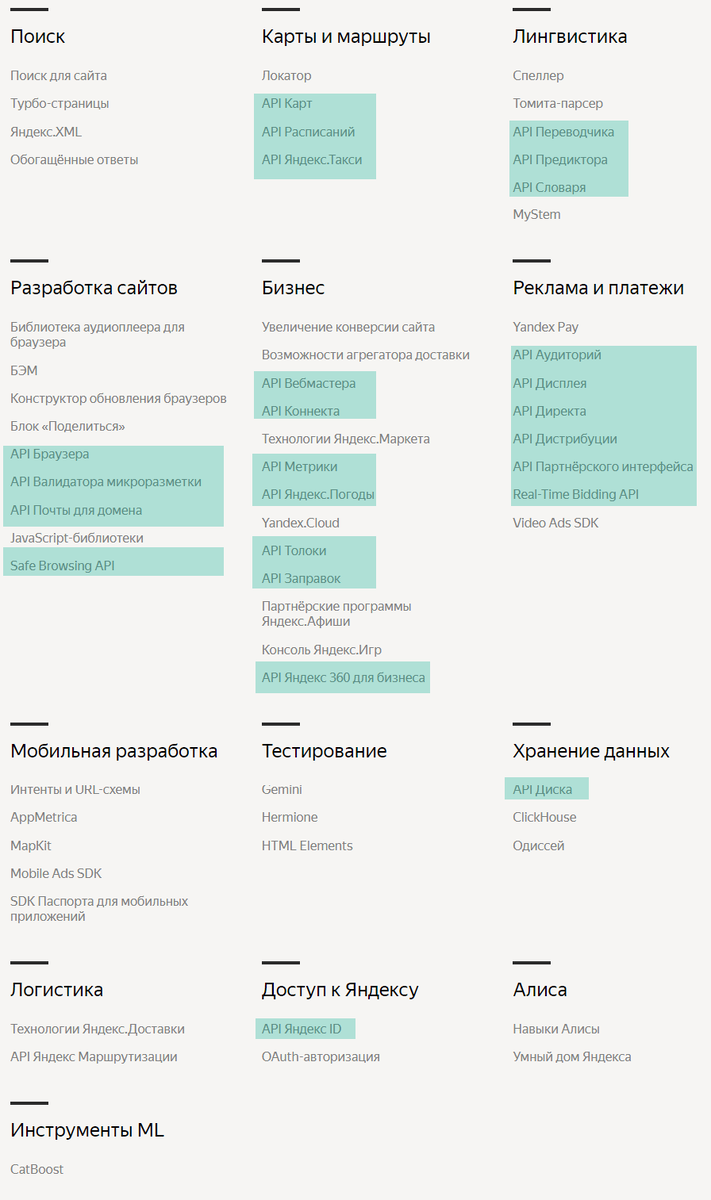Open the CatBoost link
The width and height of the screenshot is (711, 1200).
click(37, 1169)
